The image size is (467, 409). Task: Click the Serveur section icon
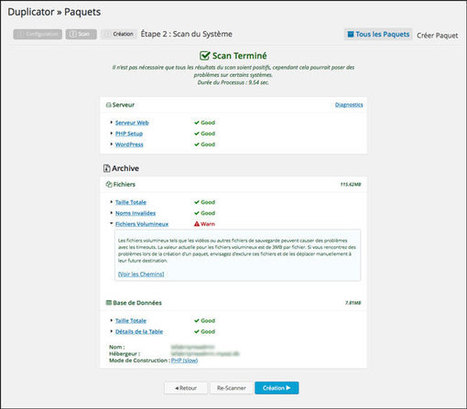click(x=108, y=105)
